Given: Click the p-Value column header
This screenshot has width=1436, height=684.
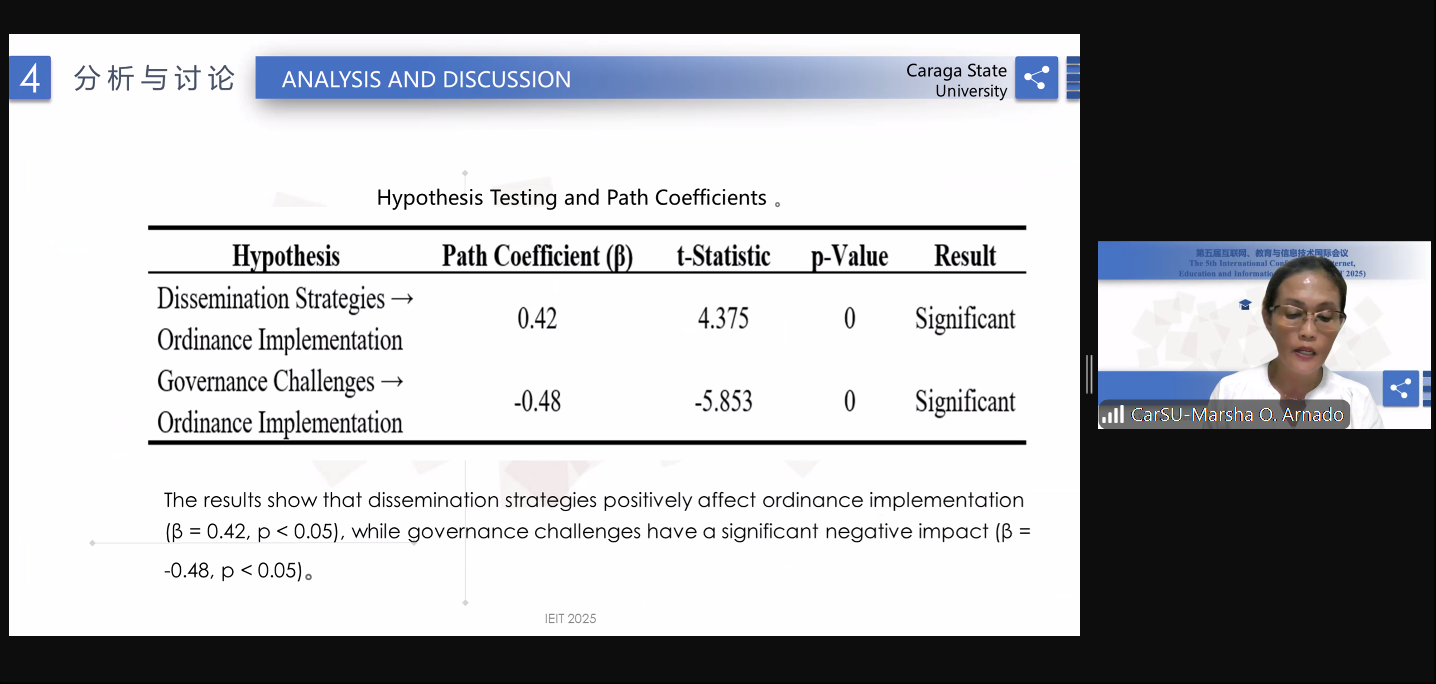Looking at the screenshot, I should tap(849, 256).
